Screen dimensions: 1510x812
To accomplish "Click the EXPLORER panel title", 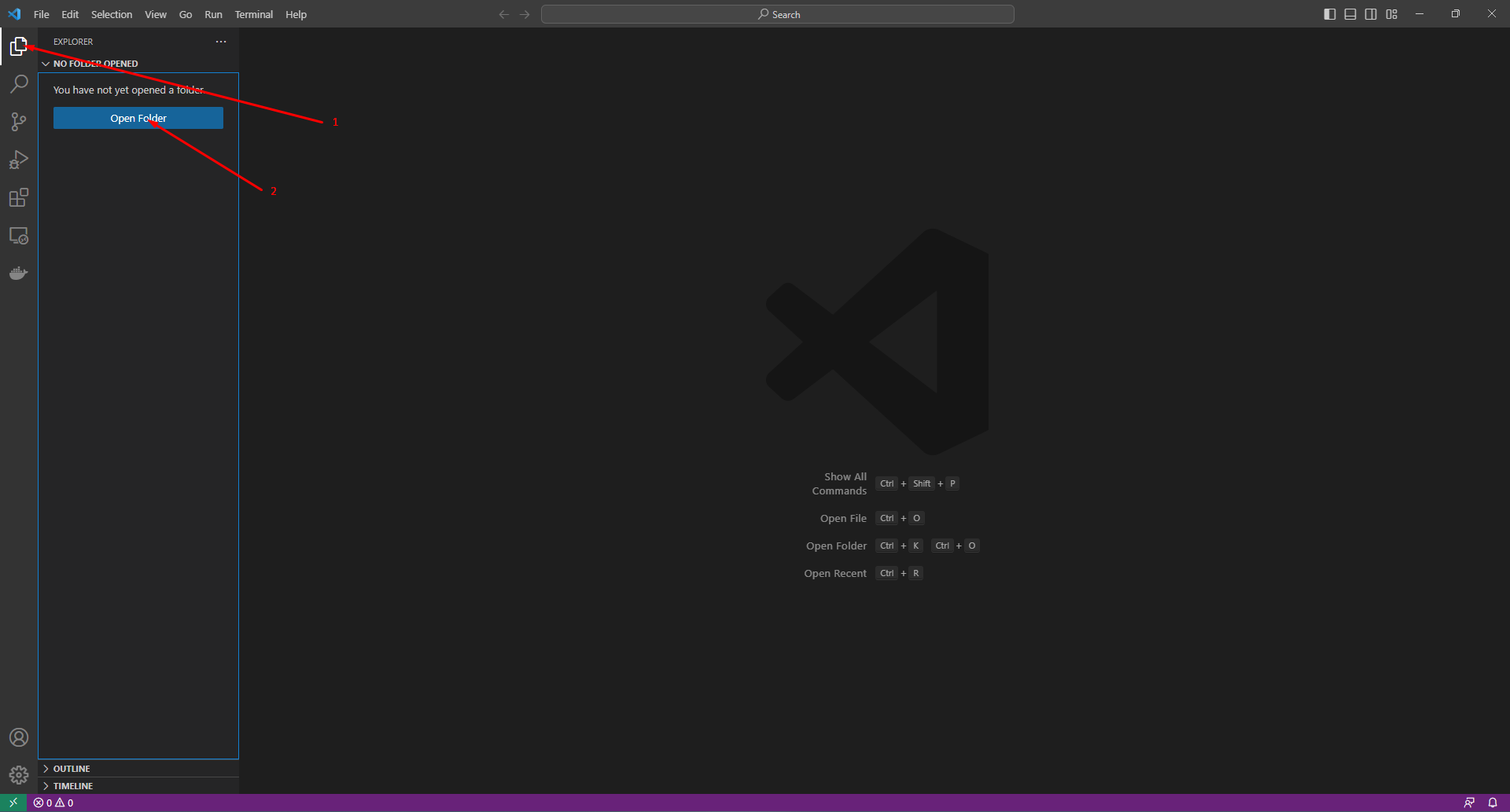I will 73,42.
